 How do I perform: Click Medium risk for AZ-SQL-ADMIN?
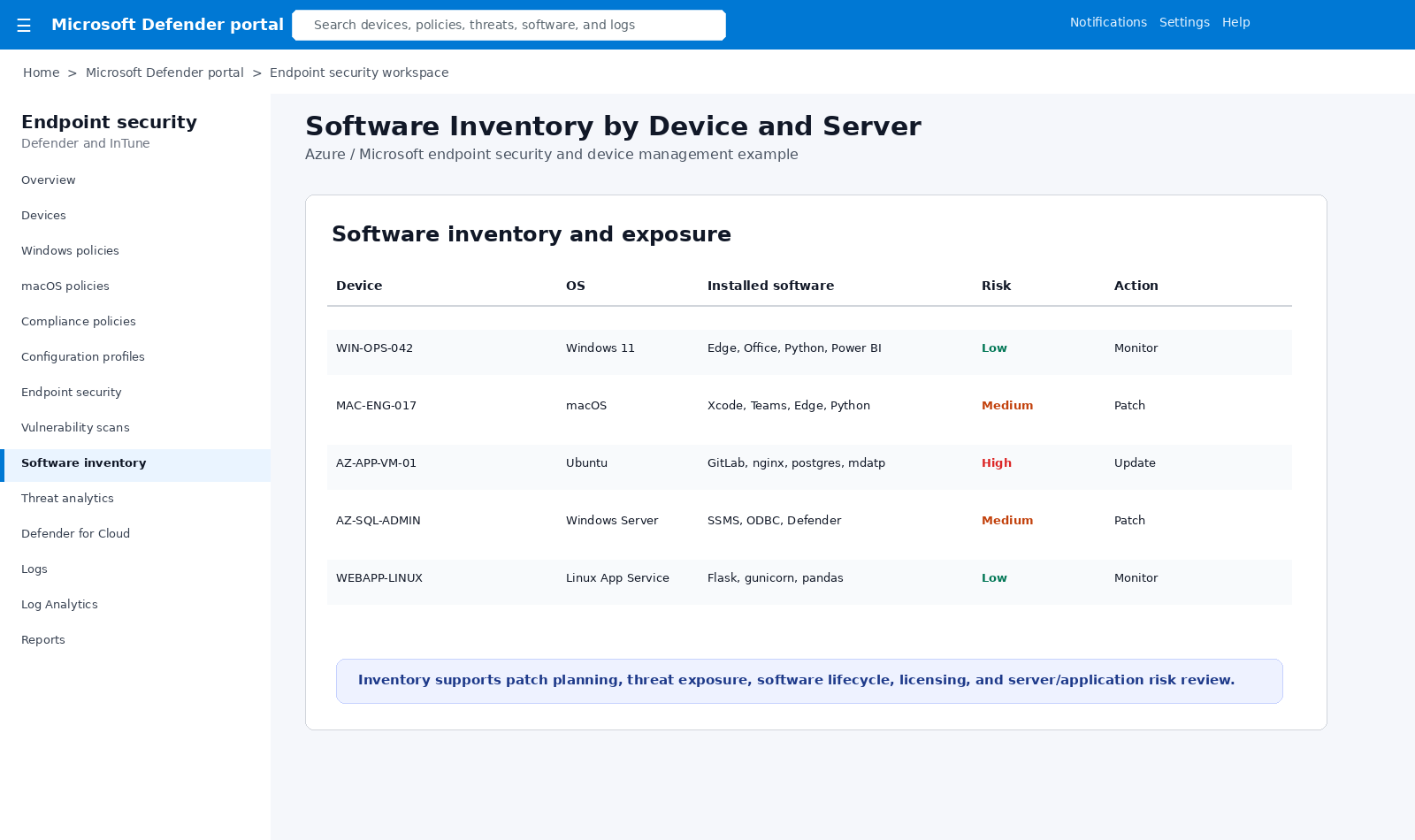[x=1007, y=521]
